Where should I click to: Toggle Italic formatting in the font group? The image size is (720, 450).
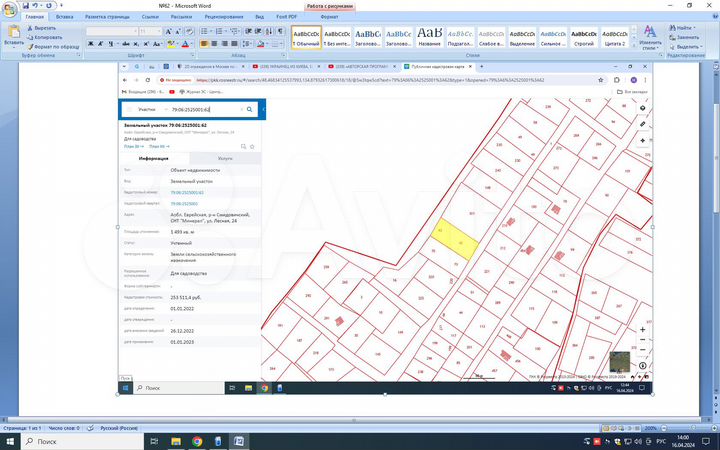(x=99, y=44)
